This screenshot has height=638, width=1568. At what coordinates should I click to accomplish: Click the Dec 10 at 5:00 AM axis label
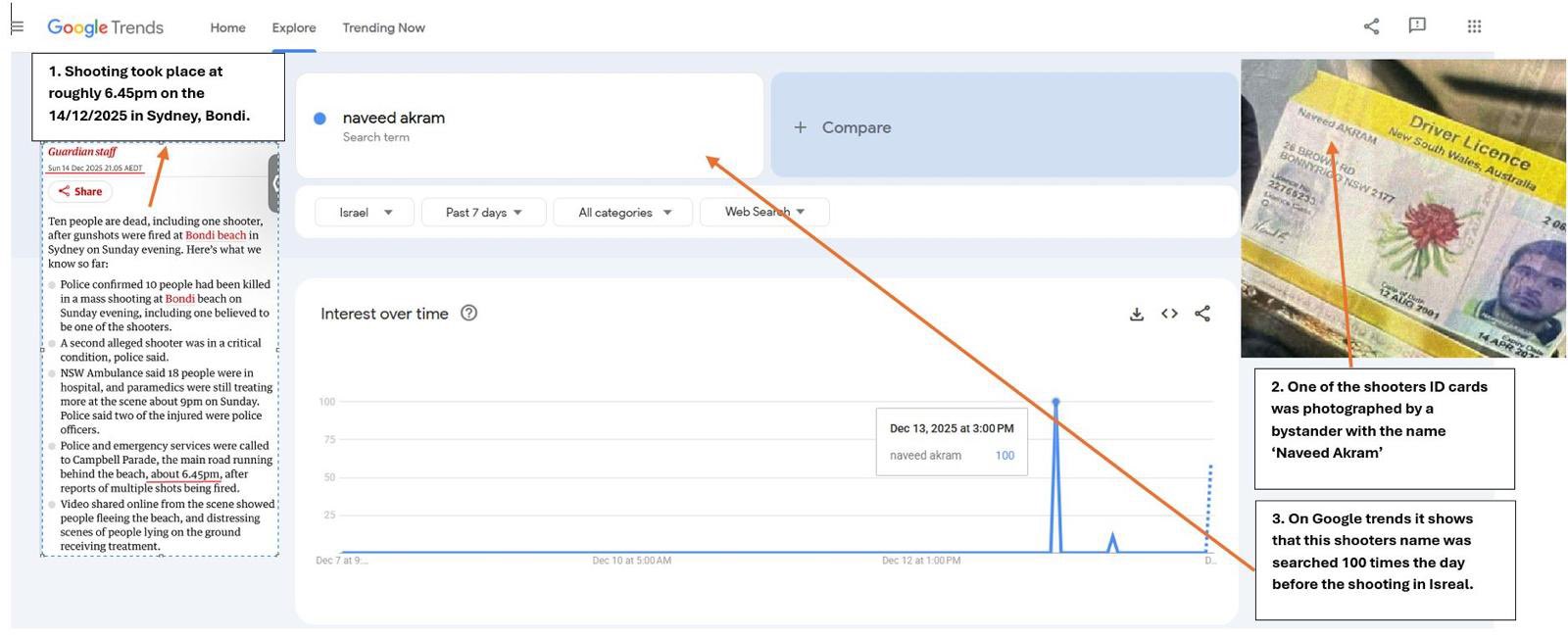coord(631,561)
